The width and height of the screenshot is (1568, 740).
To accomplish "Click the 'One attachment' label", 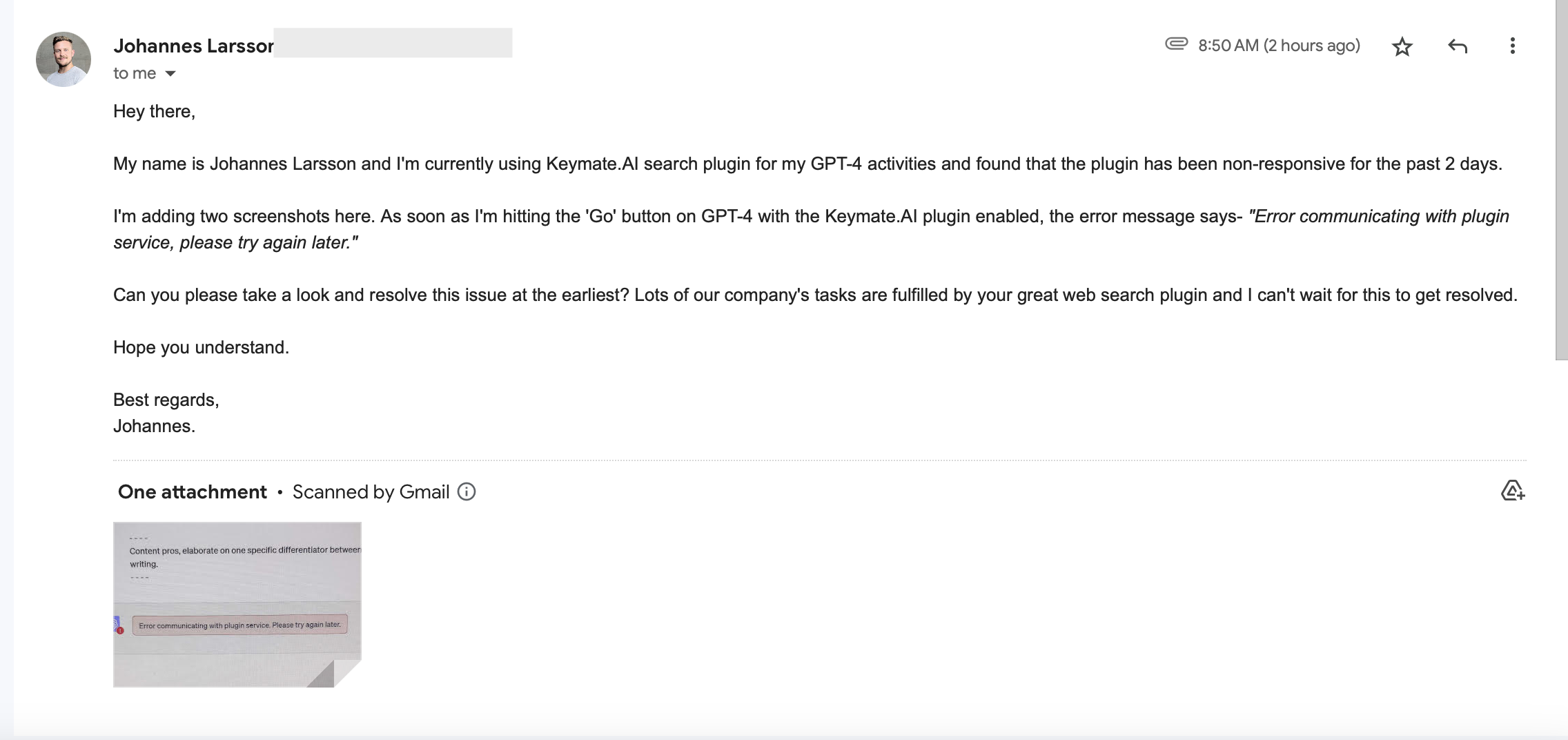I will point(192,491).
